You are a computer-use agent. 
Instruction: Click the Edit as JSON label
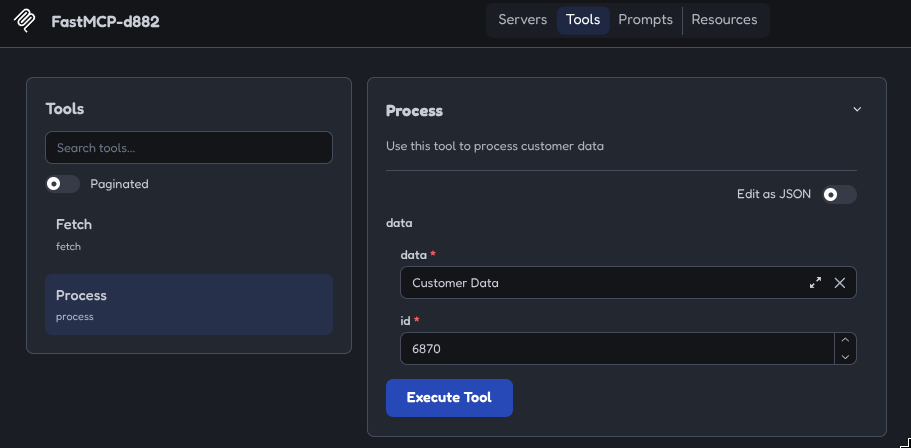coord(774,195)
